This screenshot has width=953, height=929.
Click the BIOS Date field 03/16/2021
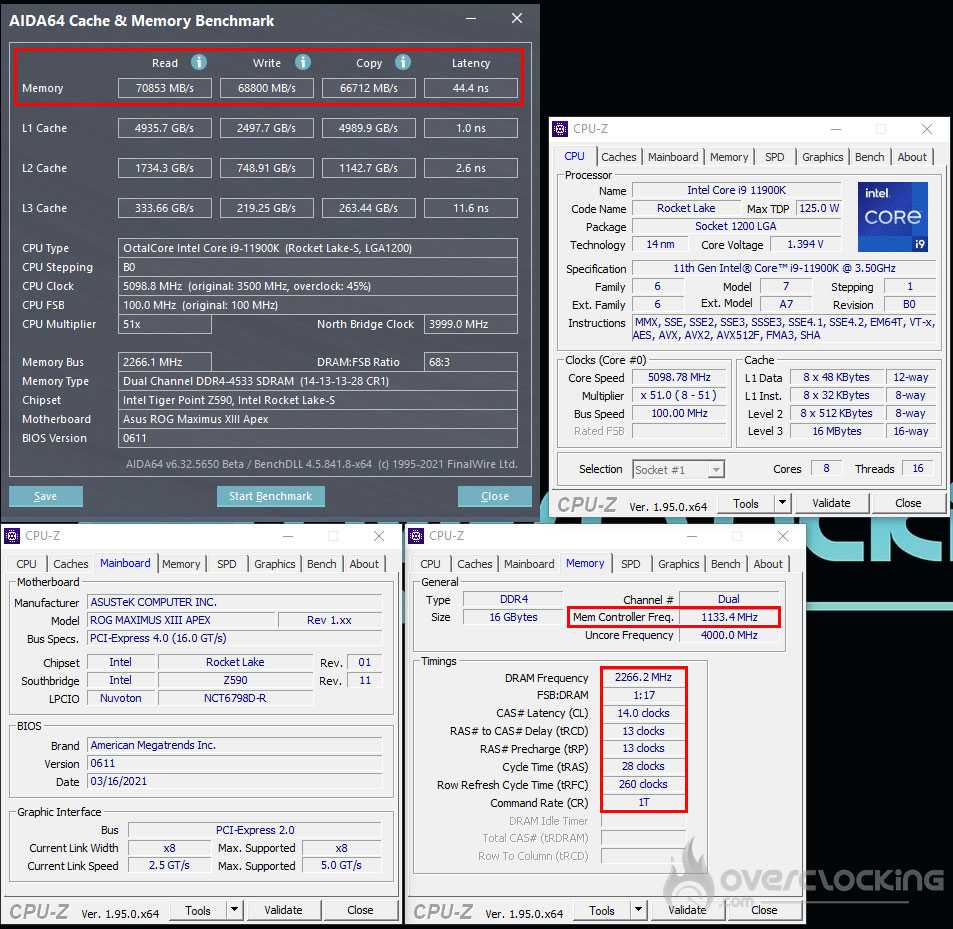[235, 781]
